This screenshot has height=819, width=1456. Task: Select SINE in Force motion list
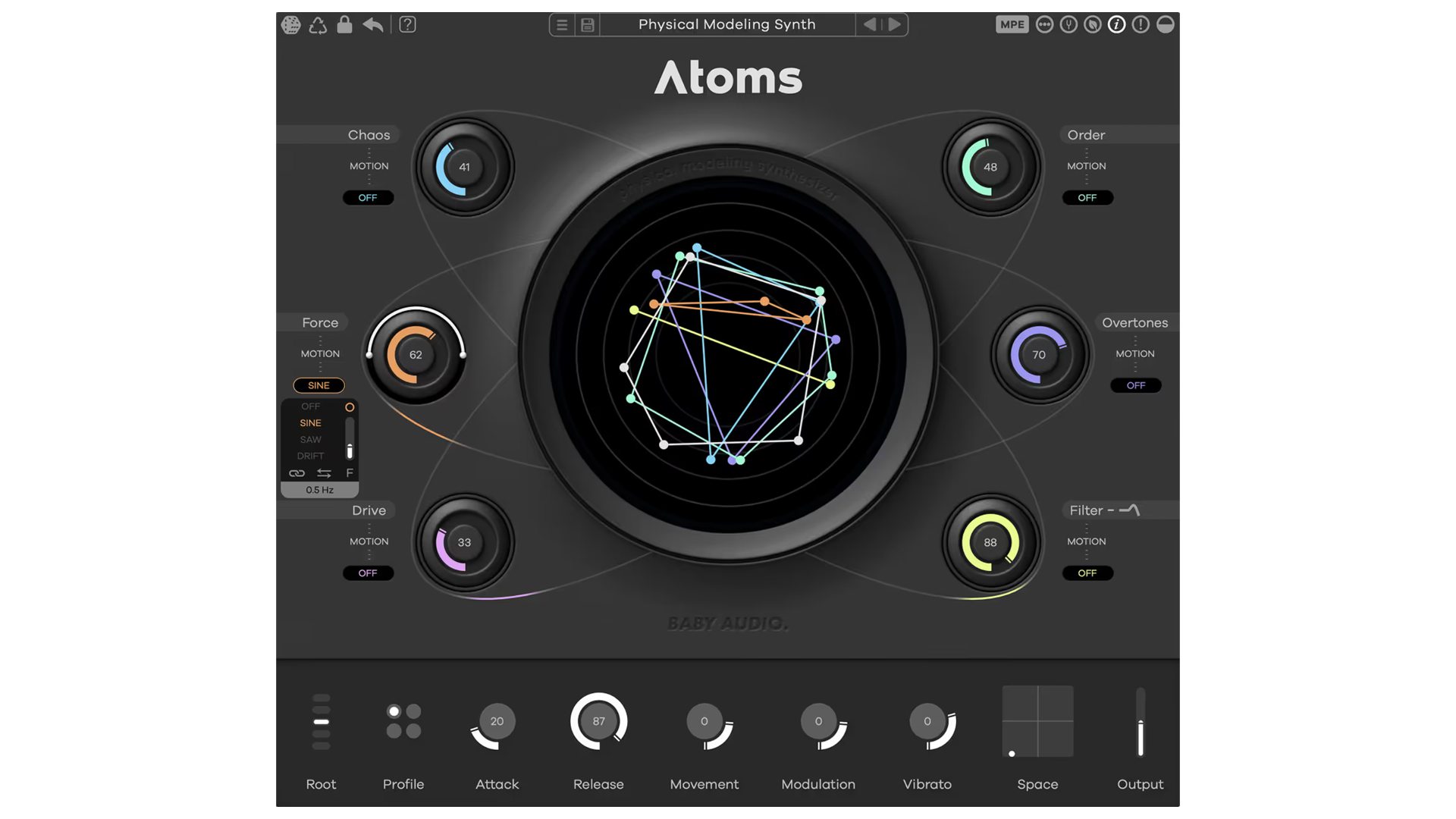pyautogui.click(x=311, y=423)
